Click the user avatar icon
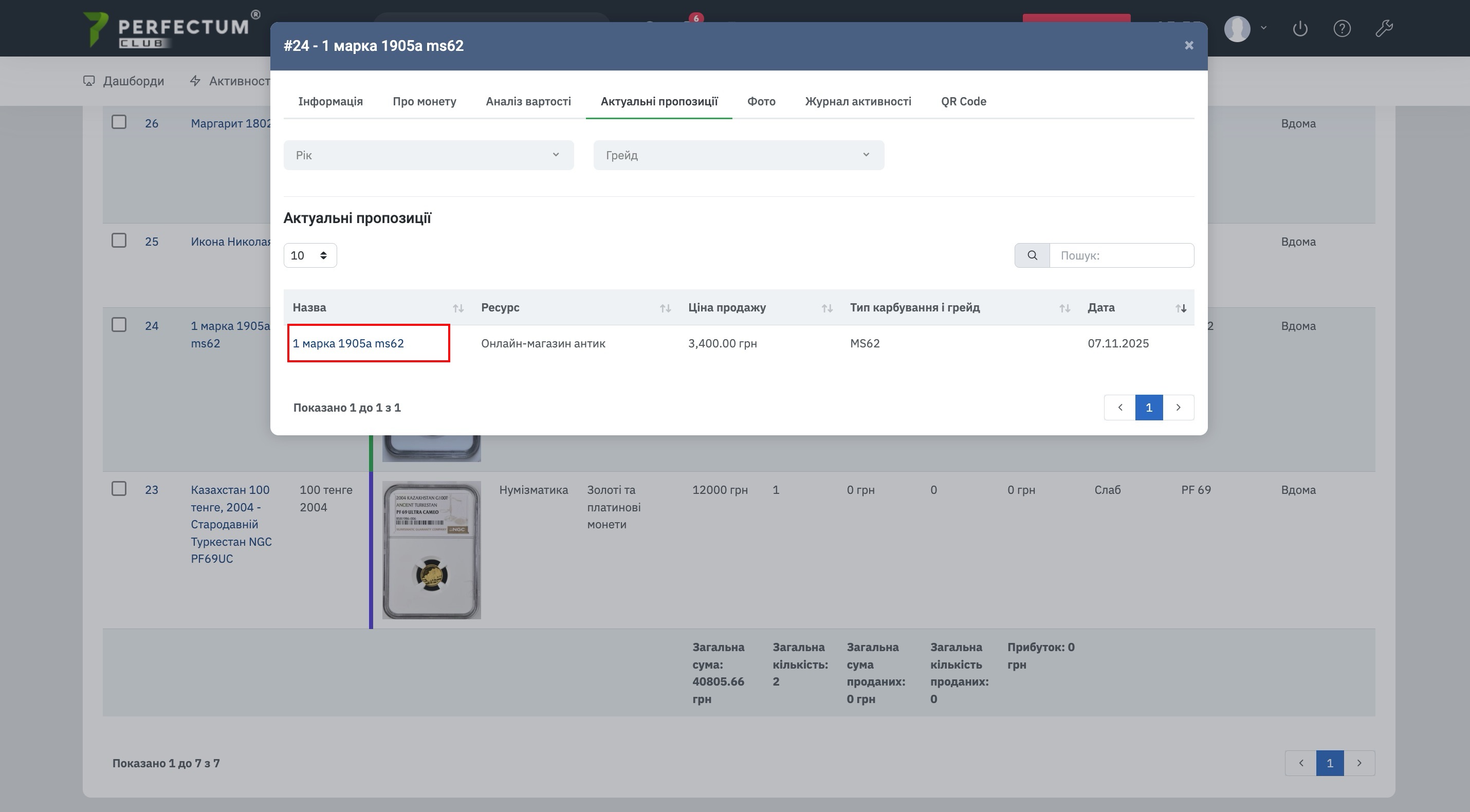The image size is (1470, 812). point(1237,29)
